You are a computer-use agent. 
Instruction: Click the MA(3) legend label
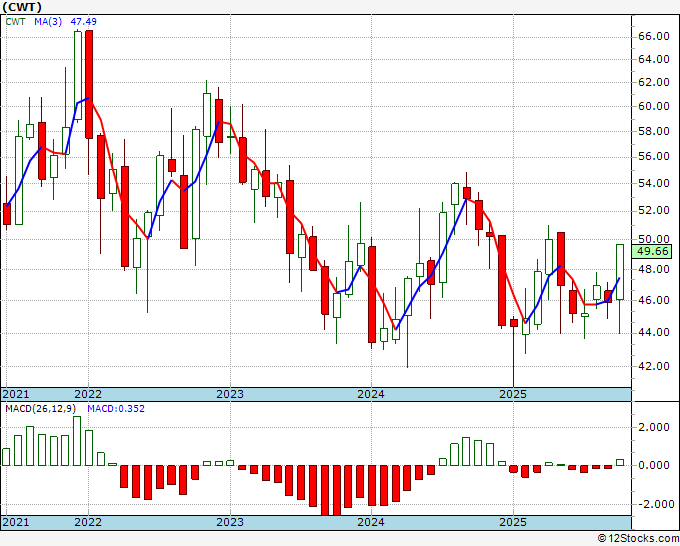pyautogui.click(x=48, y=22)
